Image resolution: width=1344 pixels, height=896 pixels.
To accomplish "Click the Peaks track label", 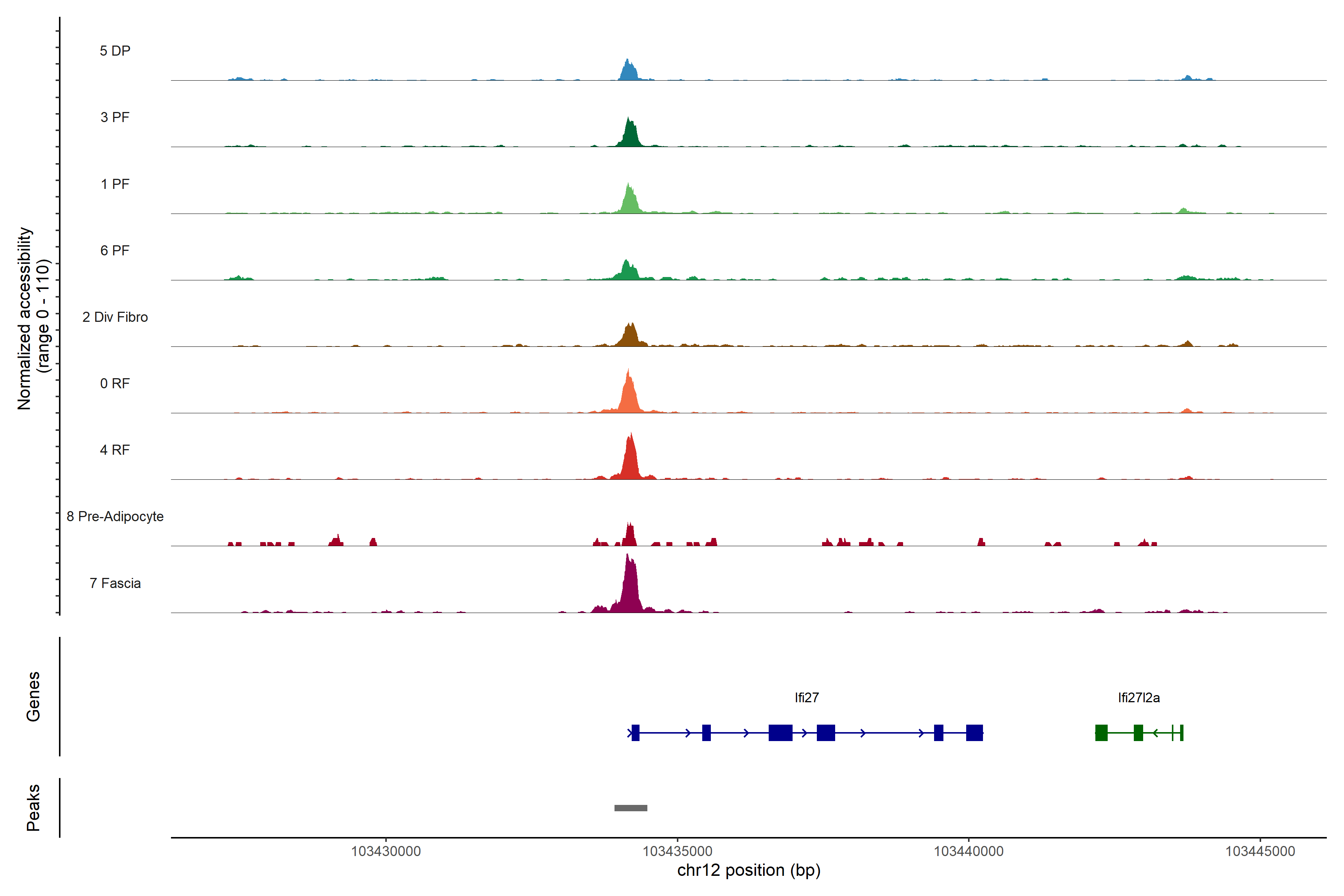I will [x=33, y=808].
